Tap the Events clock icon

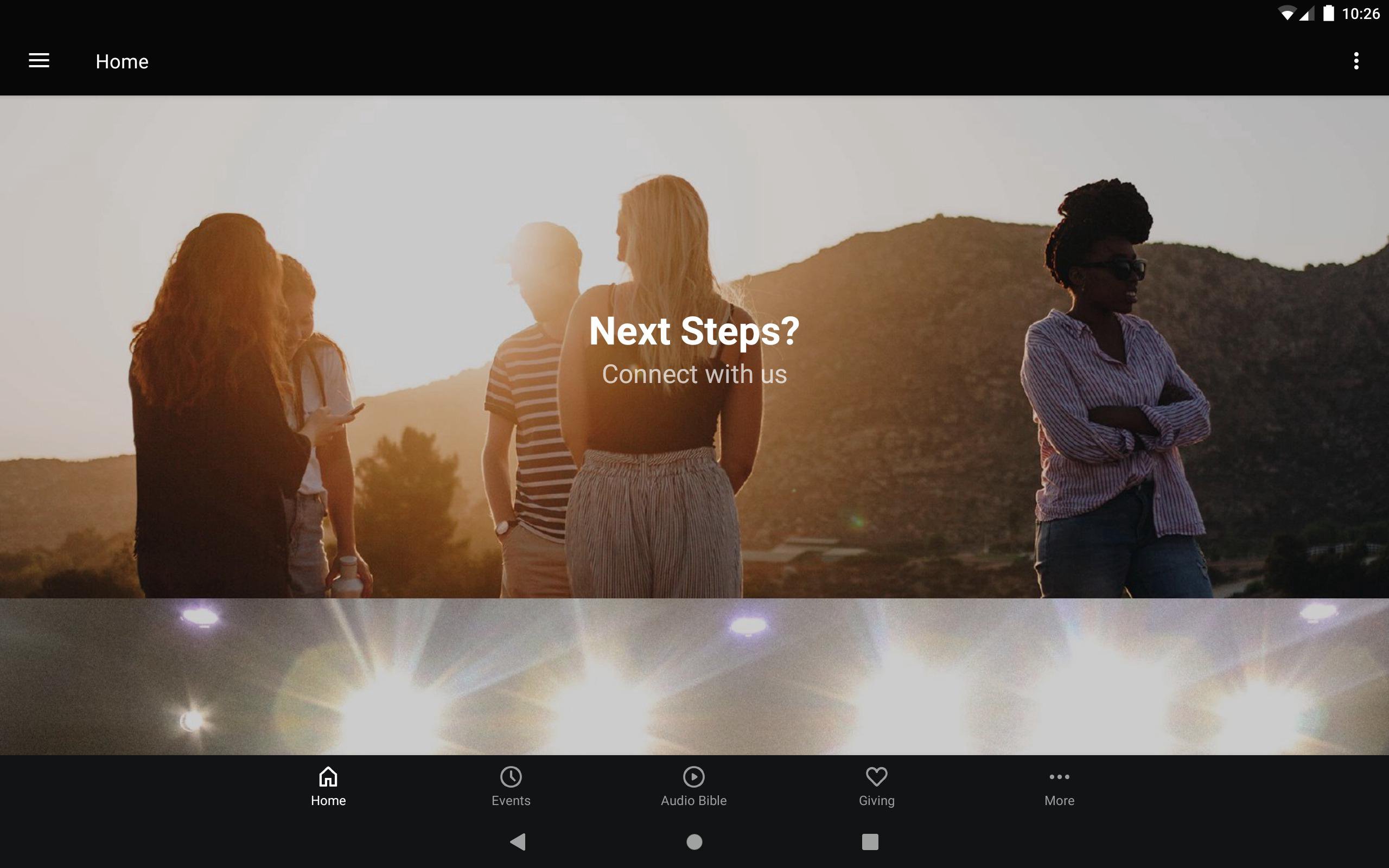(x=510, y=777)
